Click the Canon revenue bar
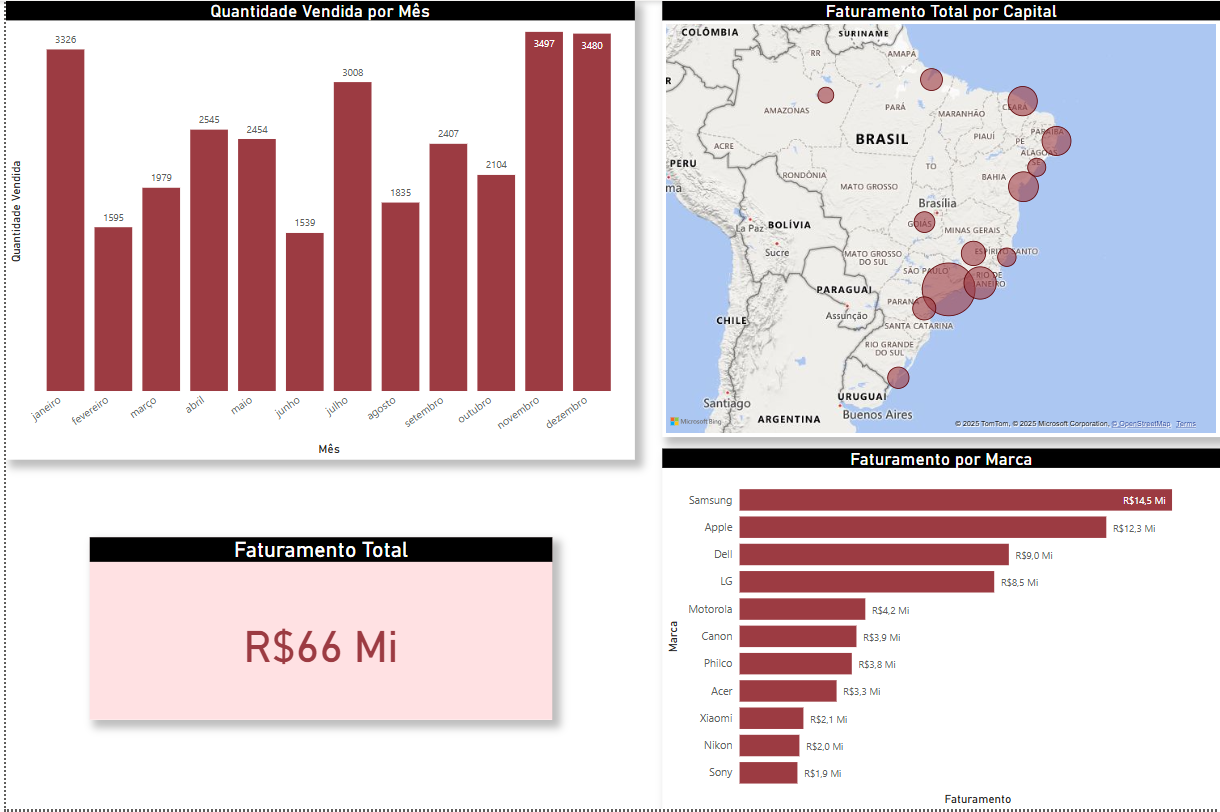The height and width of the screenshot is (812, 1220). (798, 636)
